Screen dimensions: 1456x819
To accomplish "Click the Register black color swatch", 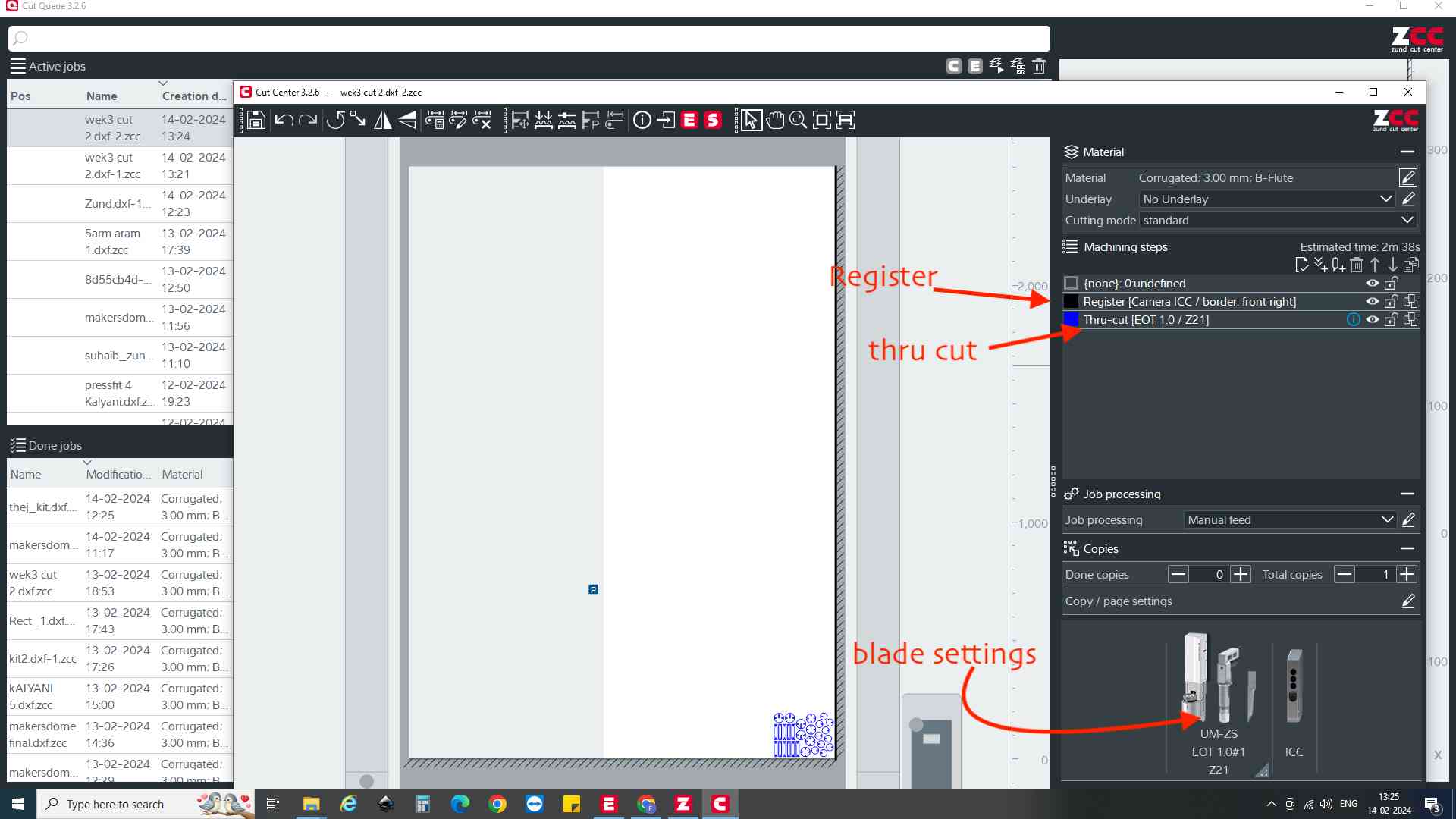I will [1071, 301].
